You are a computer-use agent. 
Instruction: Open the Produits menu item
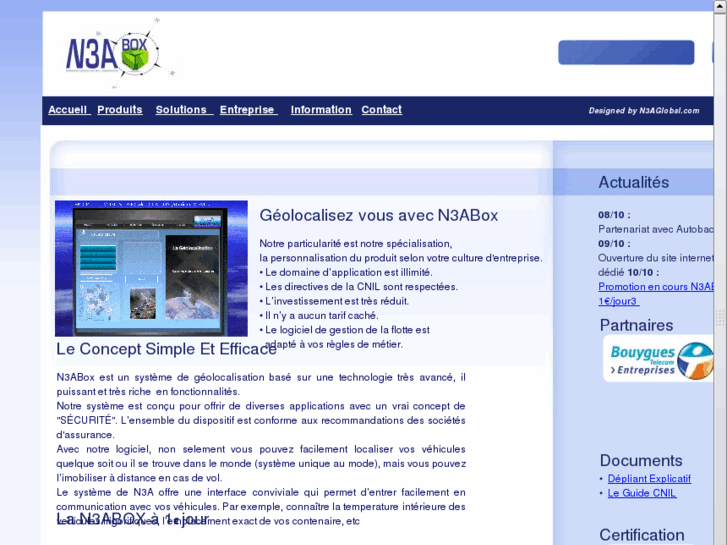click(x=120, y=110)
